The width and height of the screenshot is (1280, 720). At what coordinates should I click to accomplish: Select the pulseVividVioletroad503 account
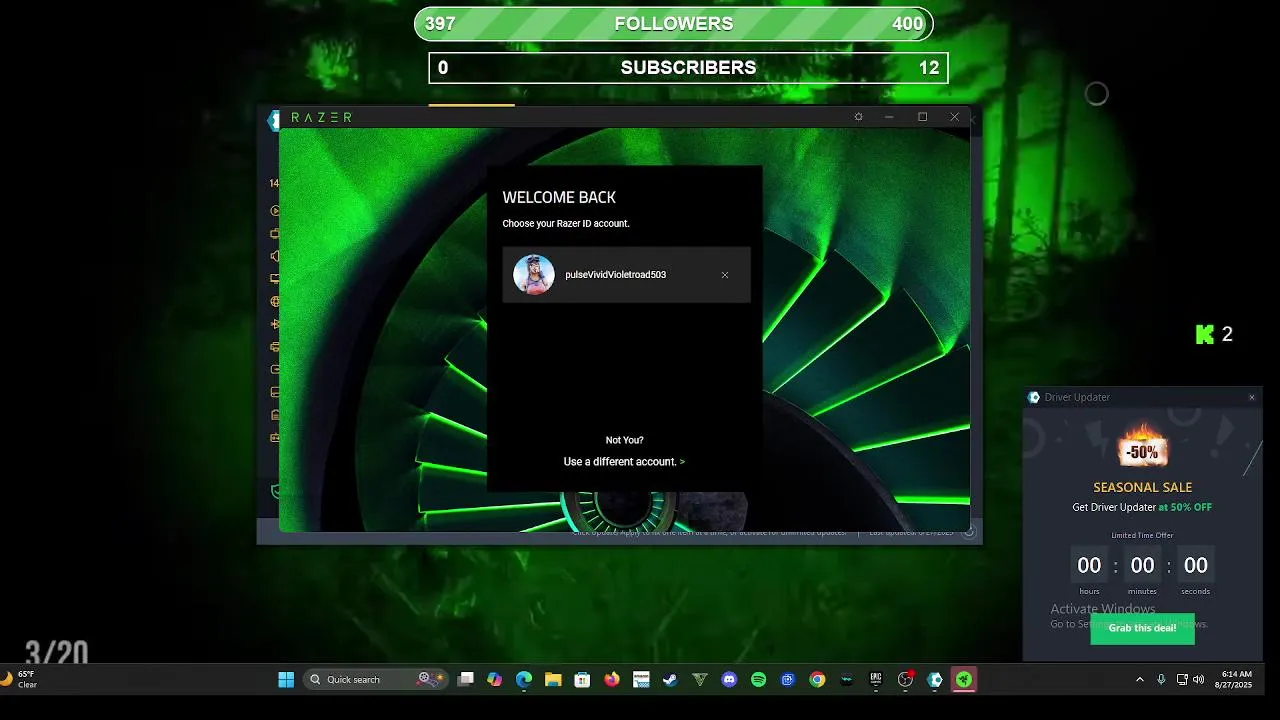pyautogui.click(x=626, y=275)
